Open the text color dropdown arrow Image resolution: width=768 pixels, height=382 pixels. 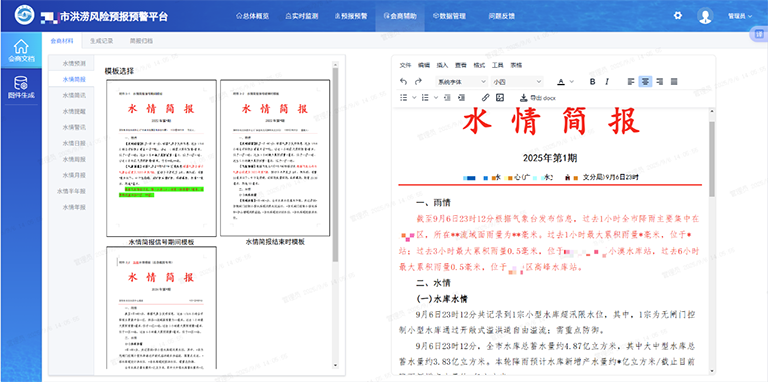coord(572,82)
